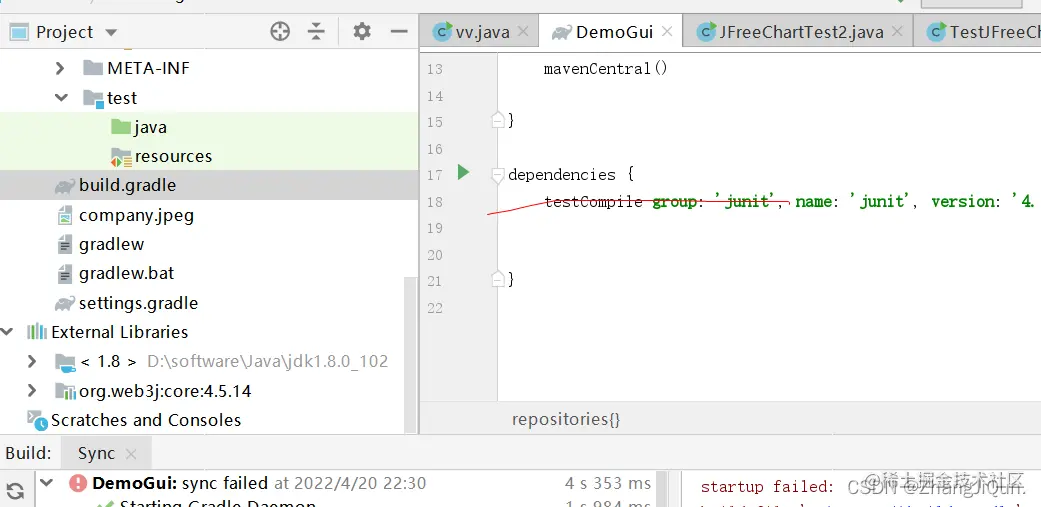The width and height of the screenshot is (1041, 507).
Task: Select the gradlew file
Action: (112, 244)
